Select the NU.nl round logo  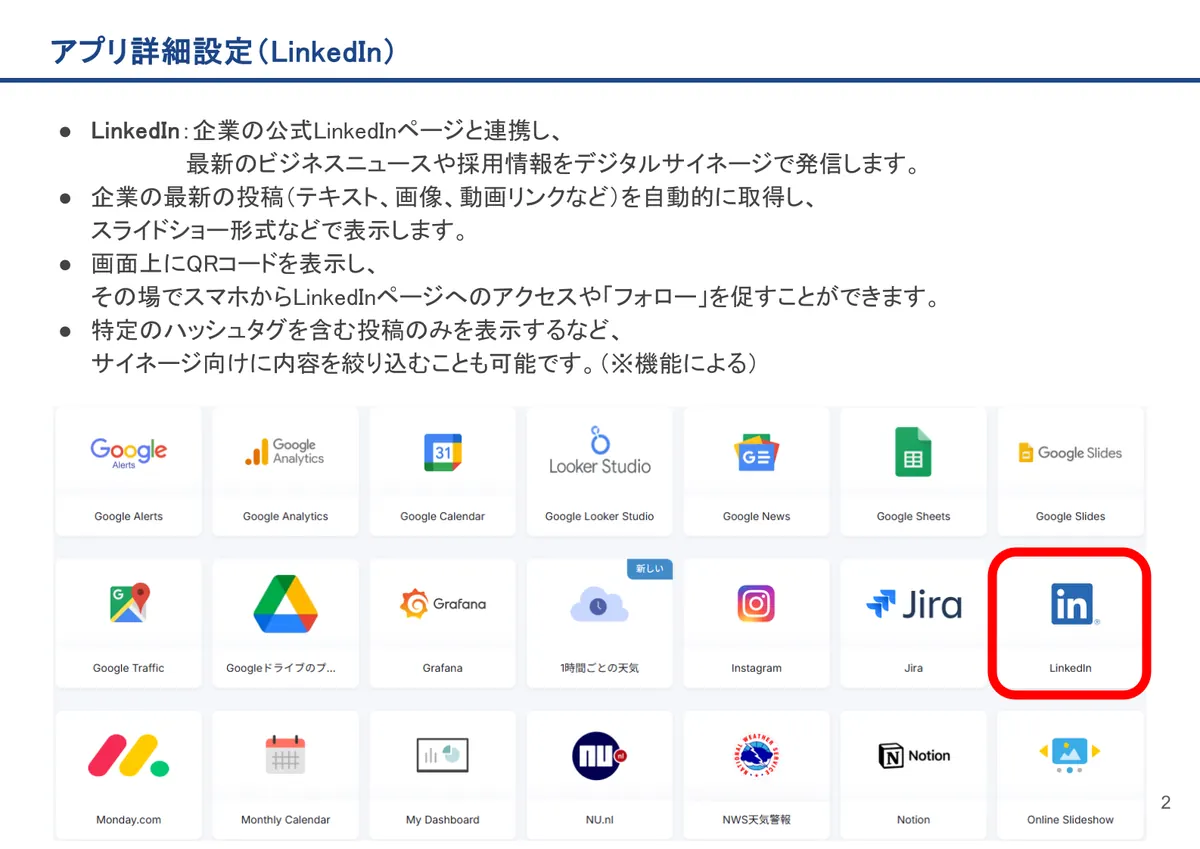(599, 755)
